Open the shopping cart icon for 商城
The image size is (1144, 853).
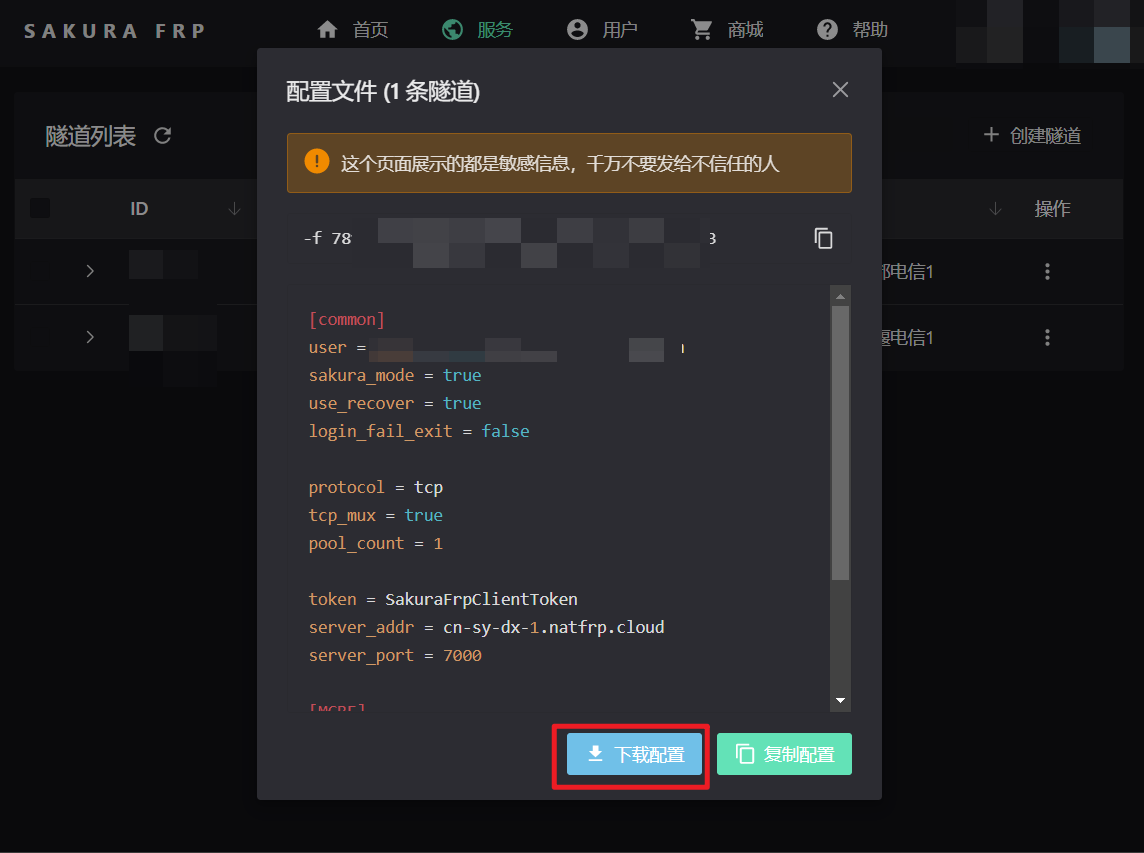702,29
